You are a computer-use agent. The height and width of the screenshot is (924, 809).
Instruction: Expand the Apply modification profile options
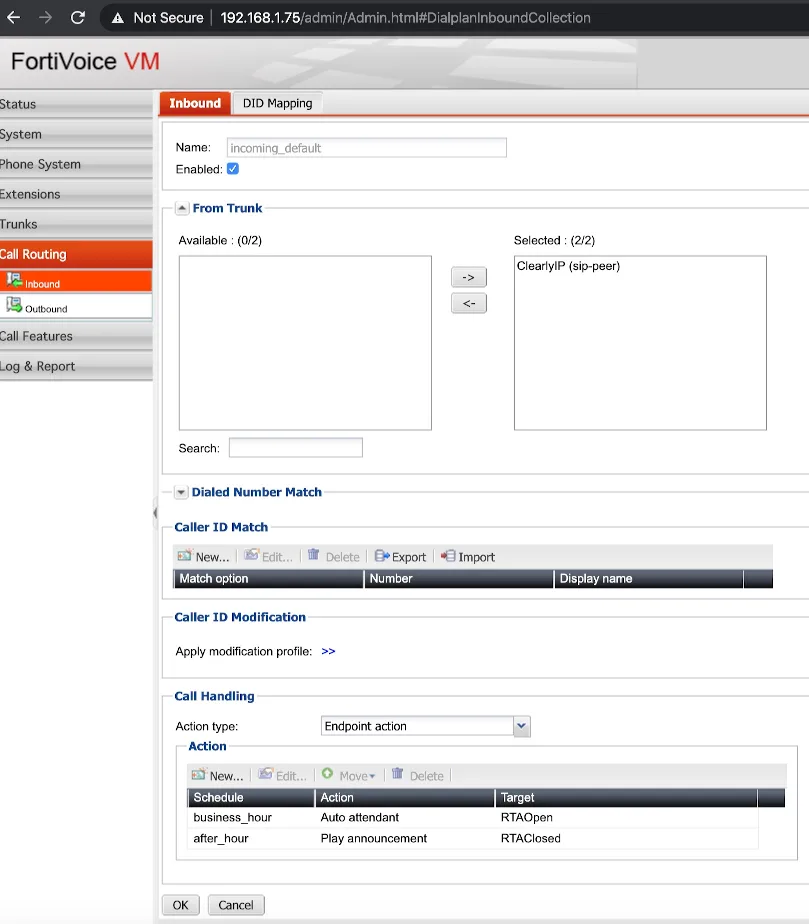click(328, 651)
